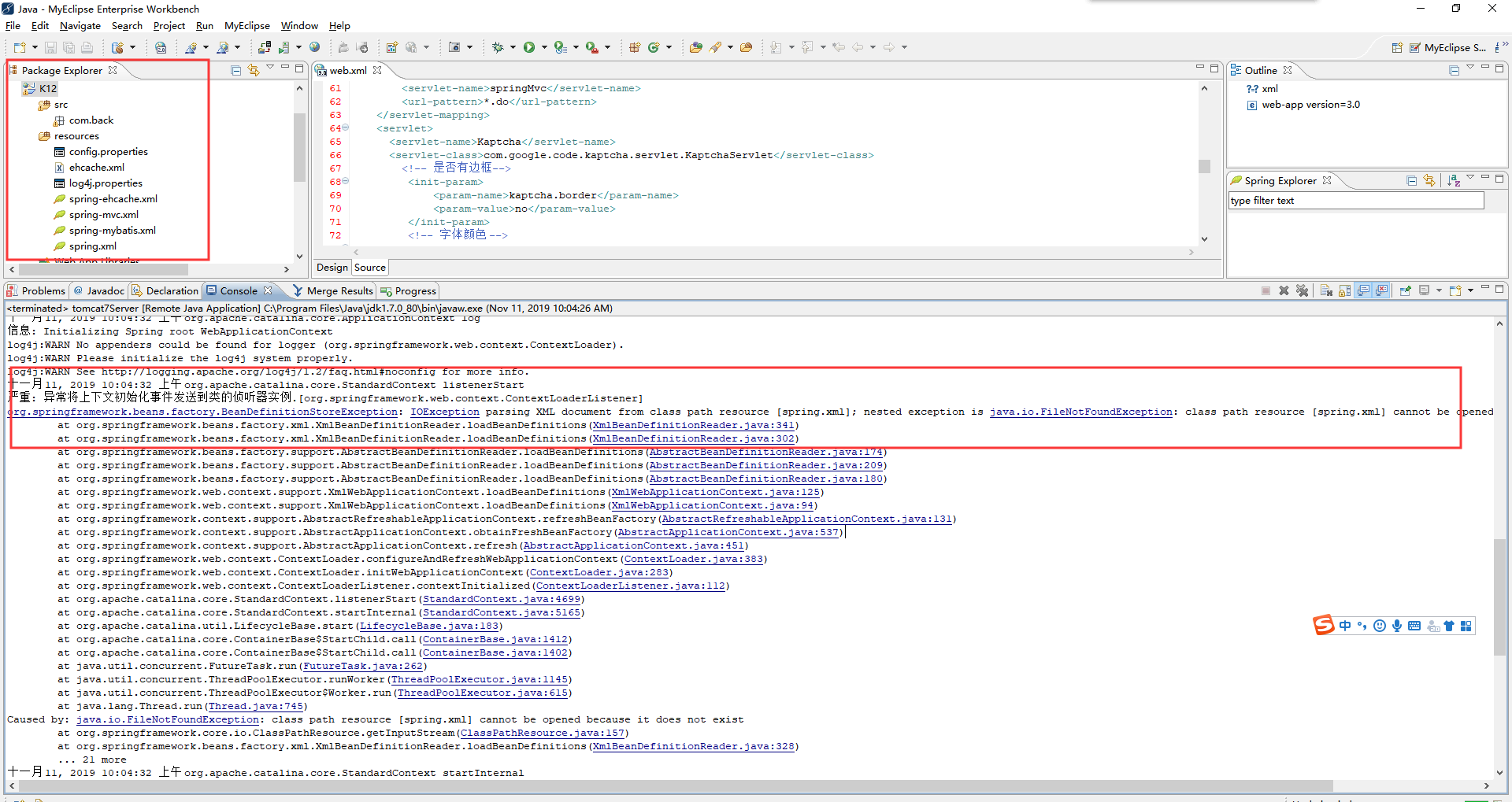Open the Run button dropdown arrow
This screenshot has height=802, width=1512.
[543, 48]
